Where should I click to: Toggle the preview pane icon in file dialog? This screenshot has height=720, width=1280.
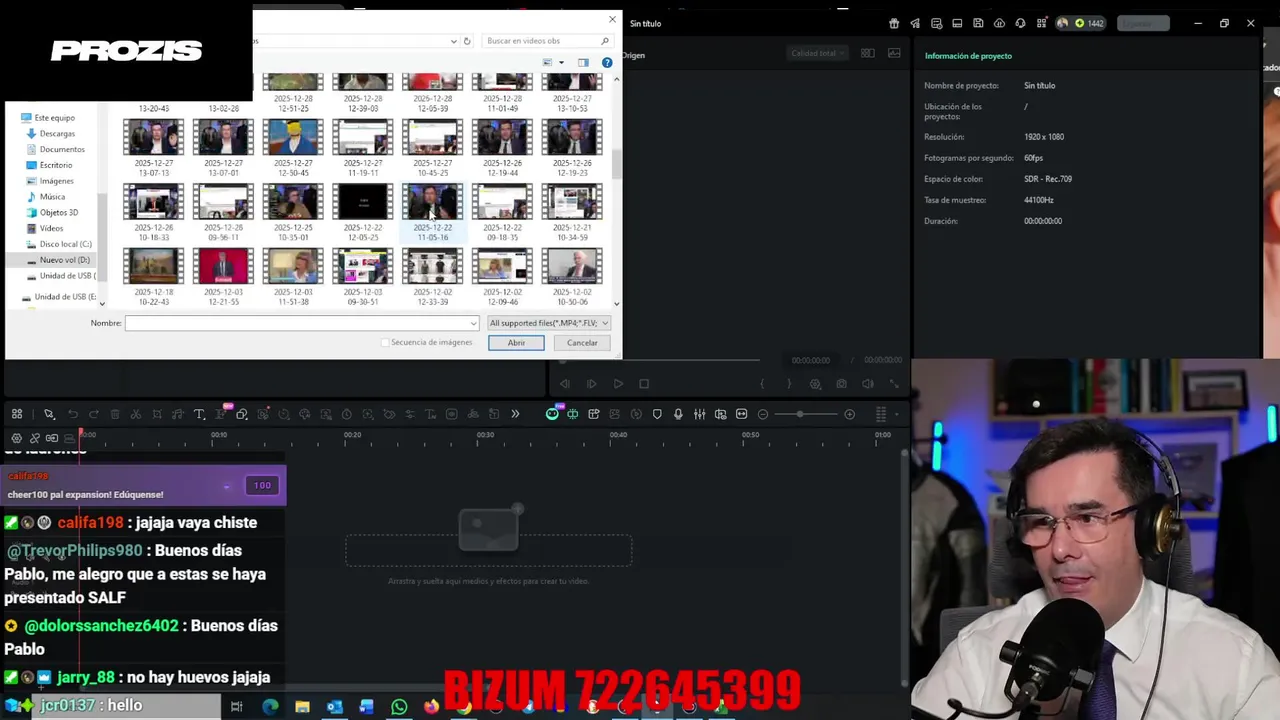tap(583, 63)
